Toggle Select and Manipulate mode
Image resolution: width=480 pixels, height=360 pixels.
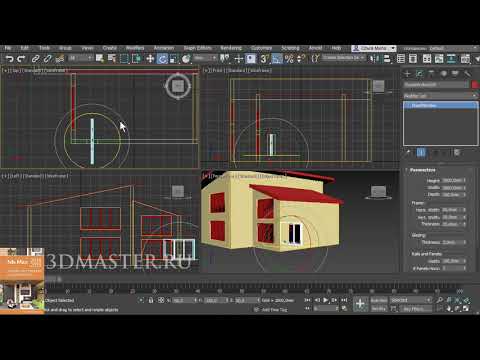click(239, 59)
